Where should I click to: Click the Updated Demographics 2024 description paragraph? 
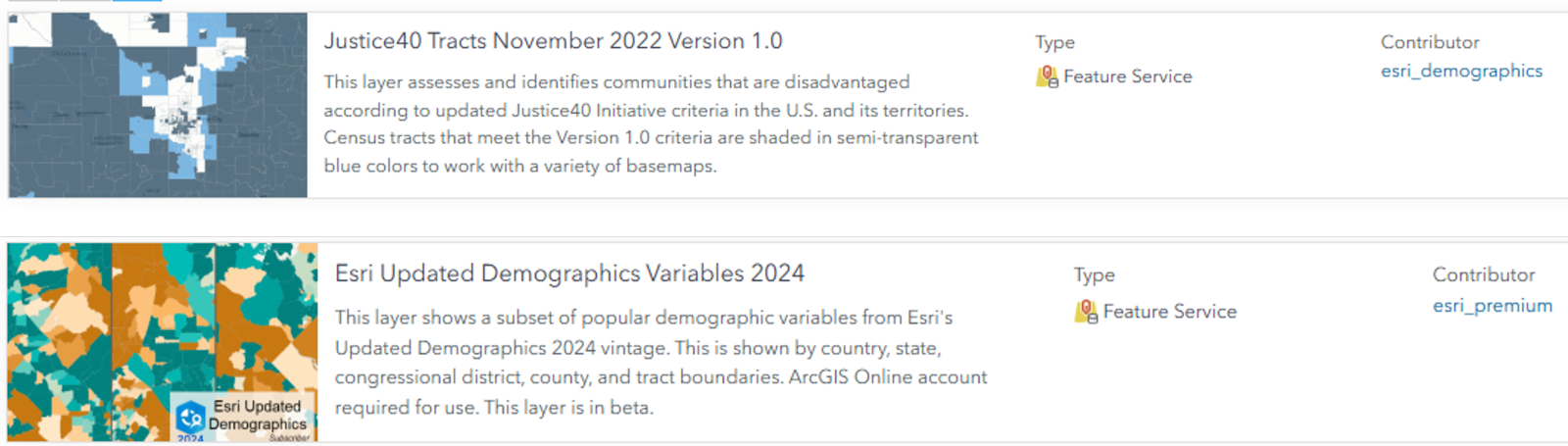pyautogui.click(x=661, y=362)
